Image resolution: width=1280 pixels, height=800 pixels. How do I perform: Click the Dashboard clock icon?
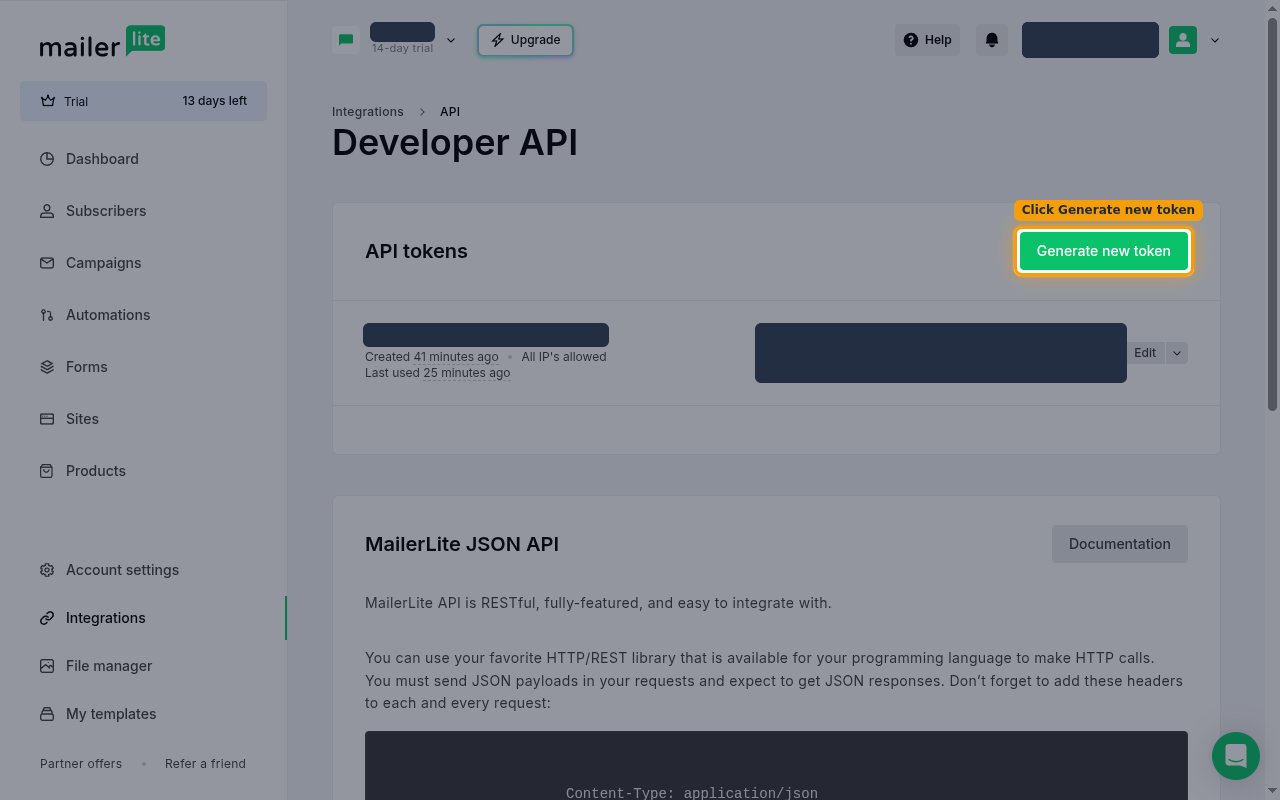click(x=47, y=159)
